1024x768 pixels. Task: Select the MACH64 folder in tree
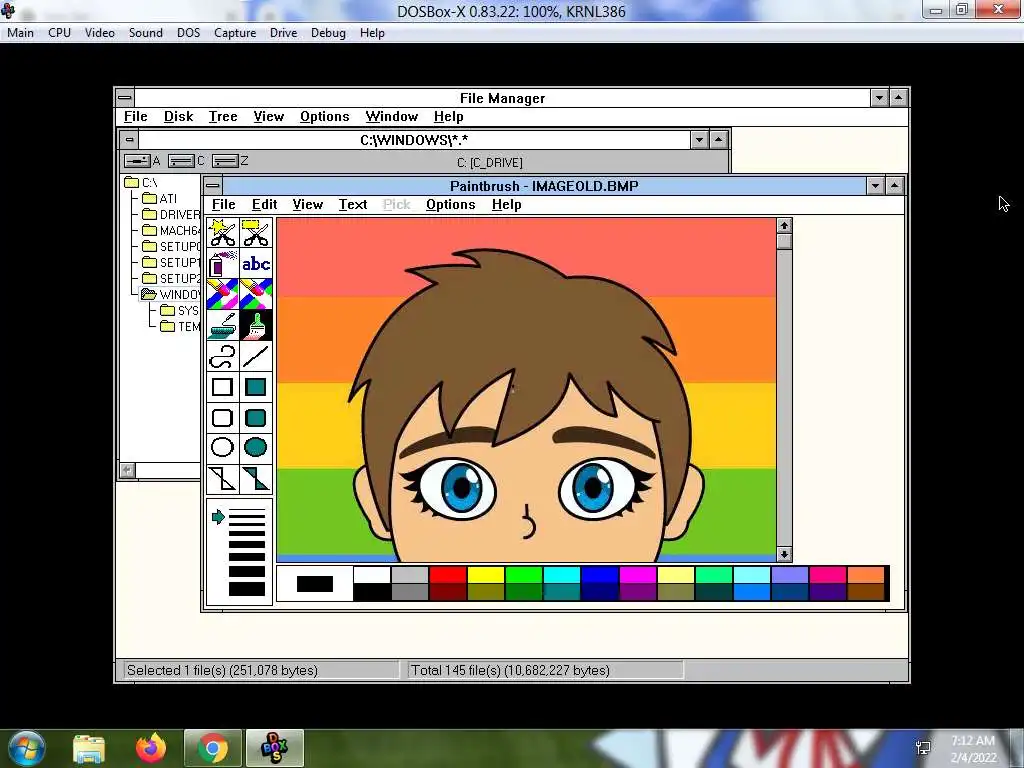coord(171,231)
